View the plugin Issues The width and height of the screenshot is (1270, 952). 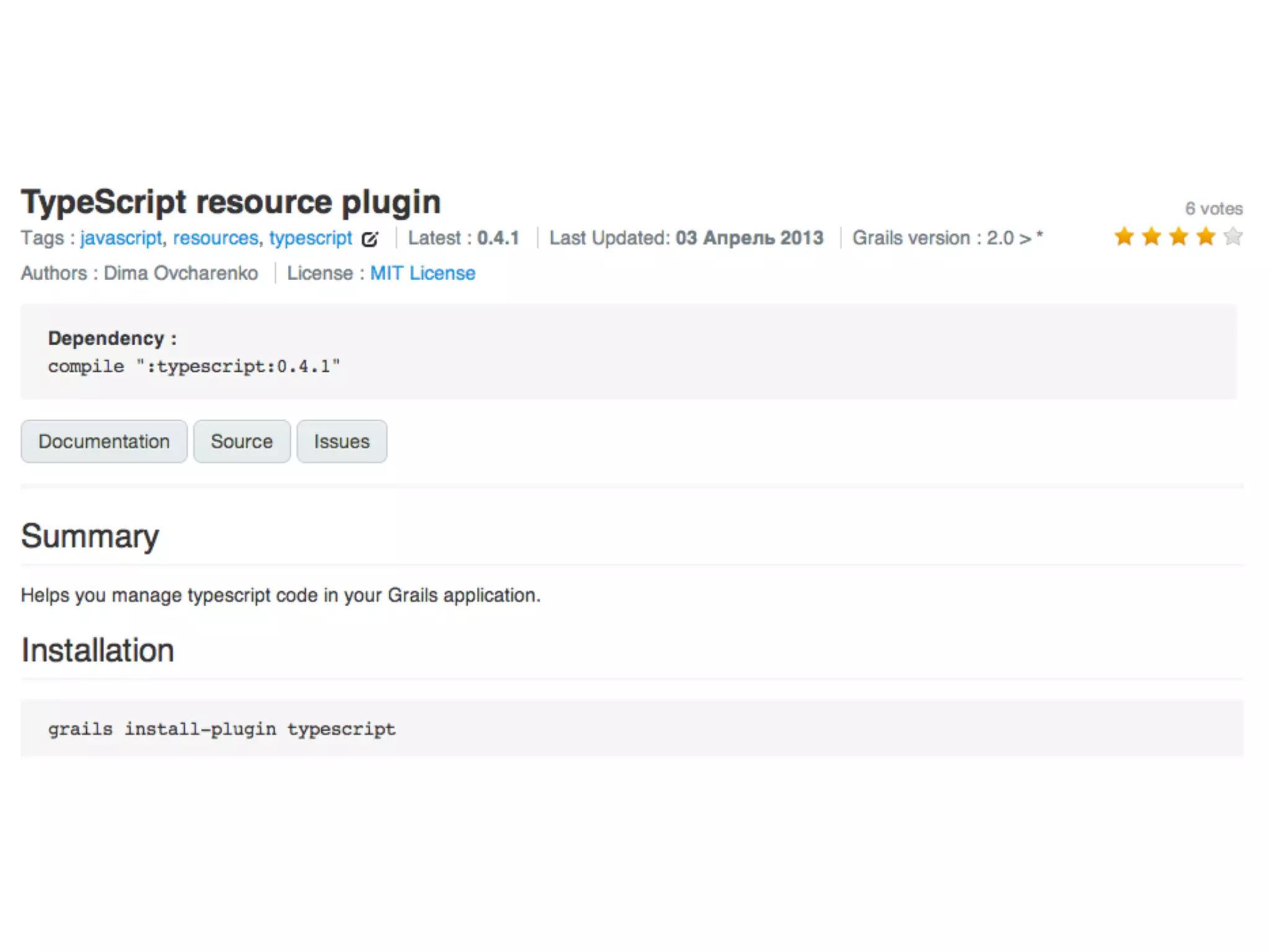(x=341, y=441)
